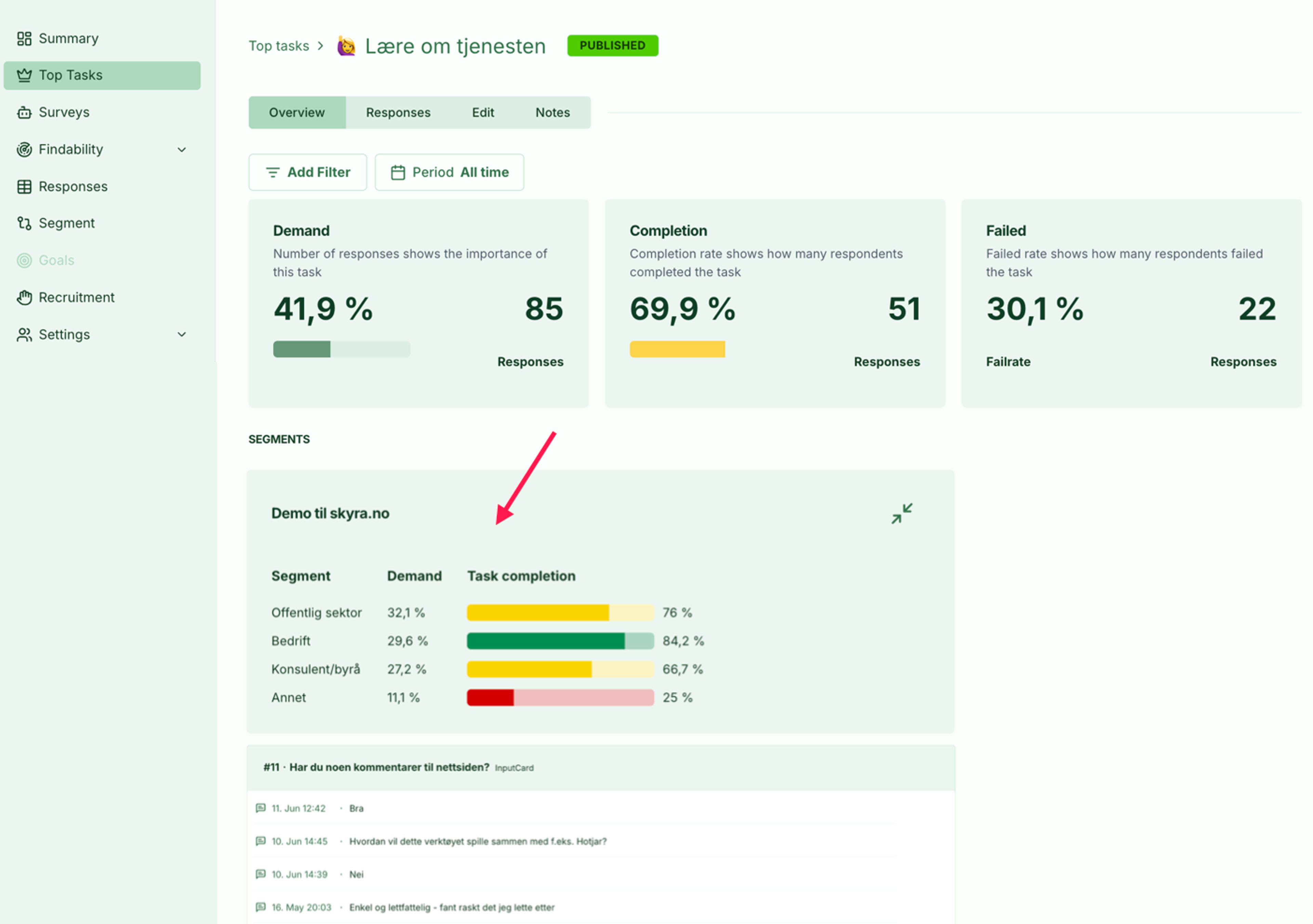Click the red Annet completion bar

pyautogui.click(x=560, y=698)
